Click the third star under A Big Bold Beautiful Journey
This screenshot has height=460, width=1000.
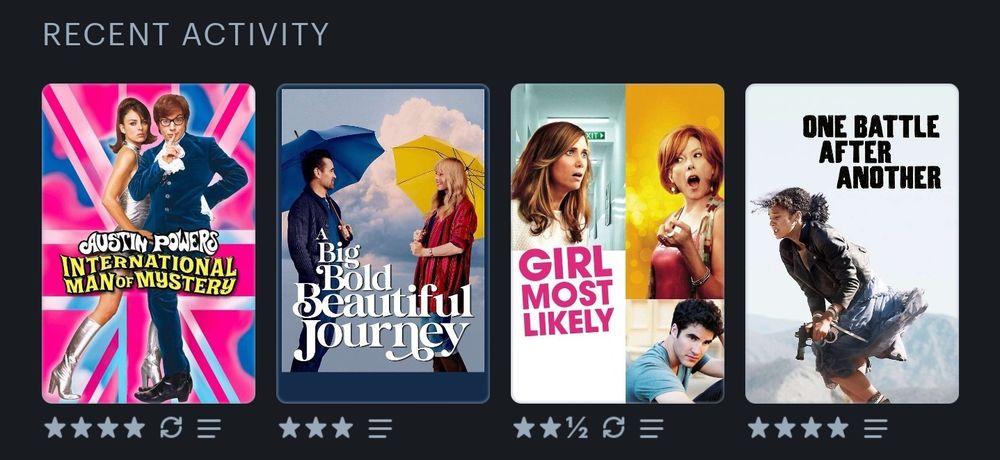[342, 427]
